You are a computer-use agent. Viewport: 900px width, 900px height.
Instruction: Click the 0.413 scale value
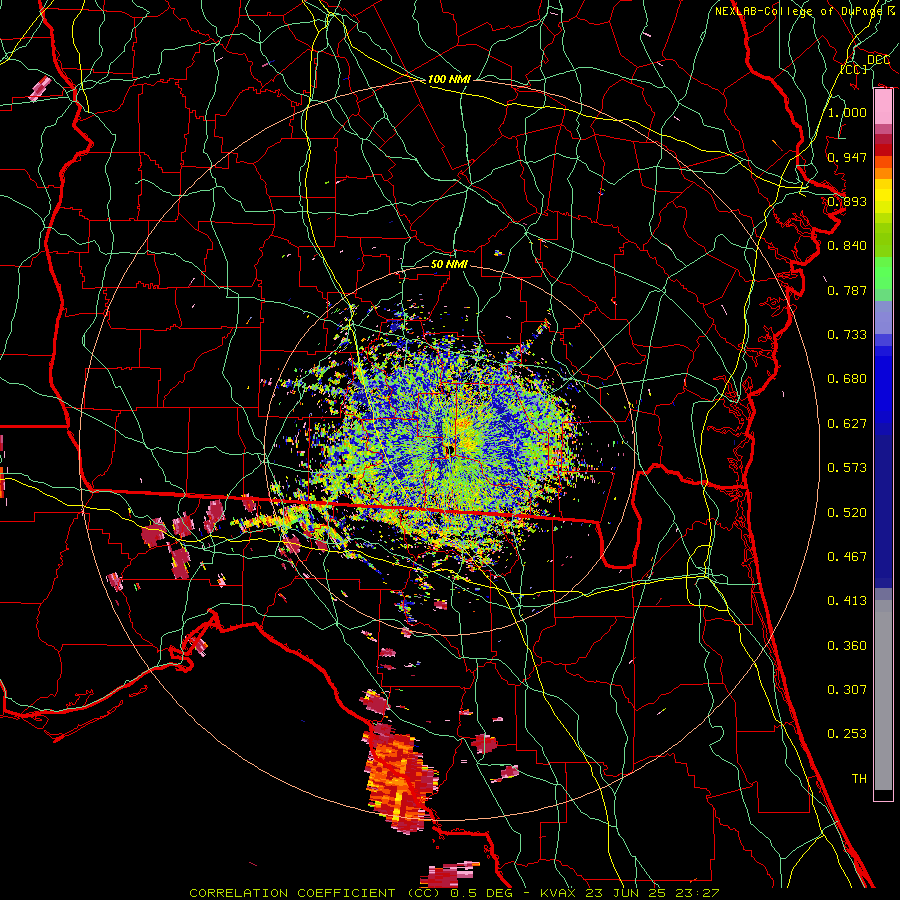(x=847, y=601)
